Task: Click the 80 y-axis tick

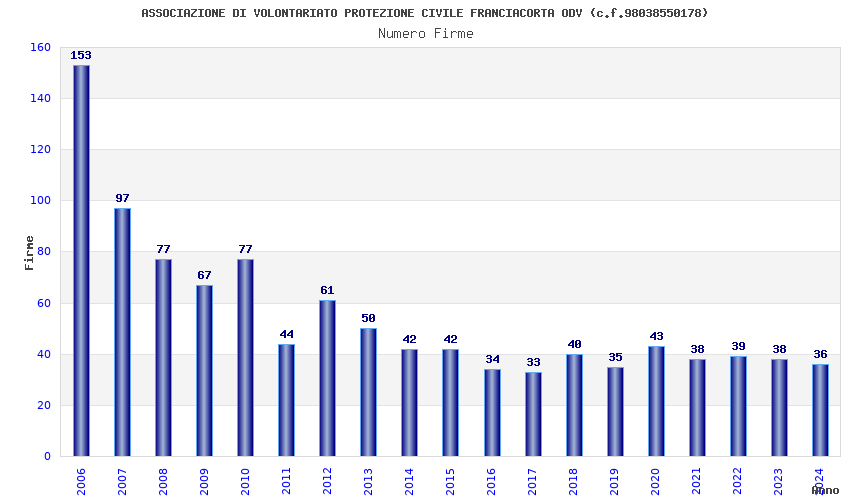Action: tap(44, 252)
